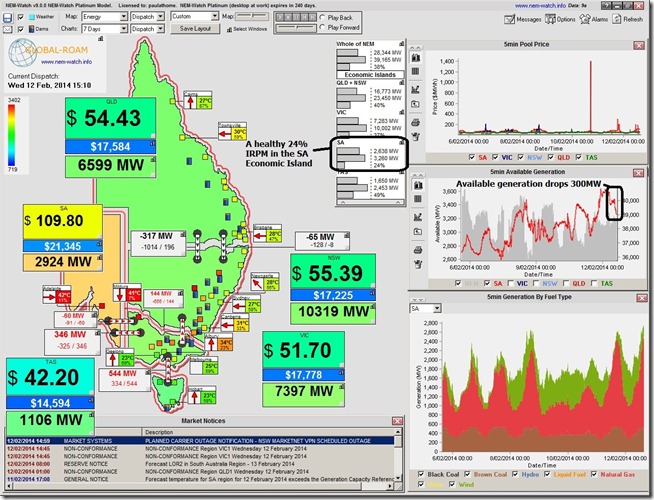Collapse the Available Generation toolbar chevrons
Screen dimensions: 654x500
418,175
